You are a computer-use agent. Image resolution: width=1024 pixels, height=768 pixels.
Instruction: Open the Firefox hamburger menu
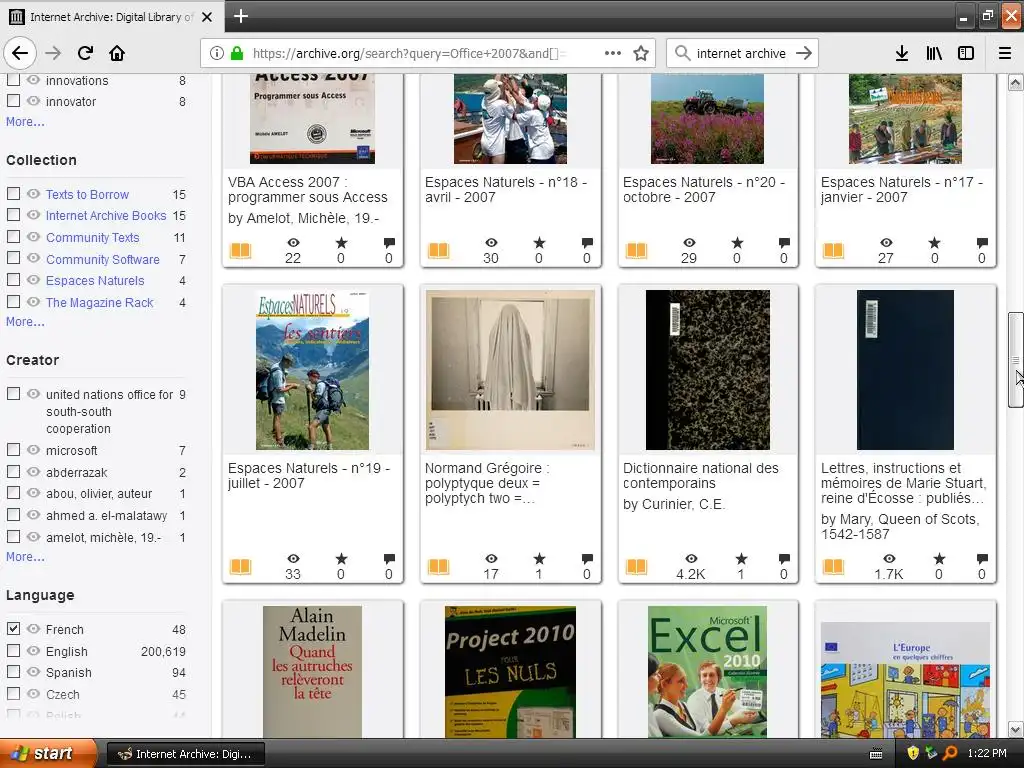[x=1005, y=53]
